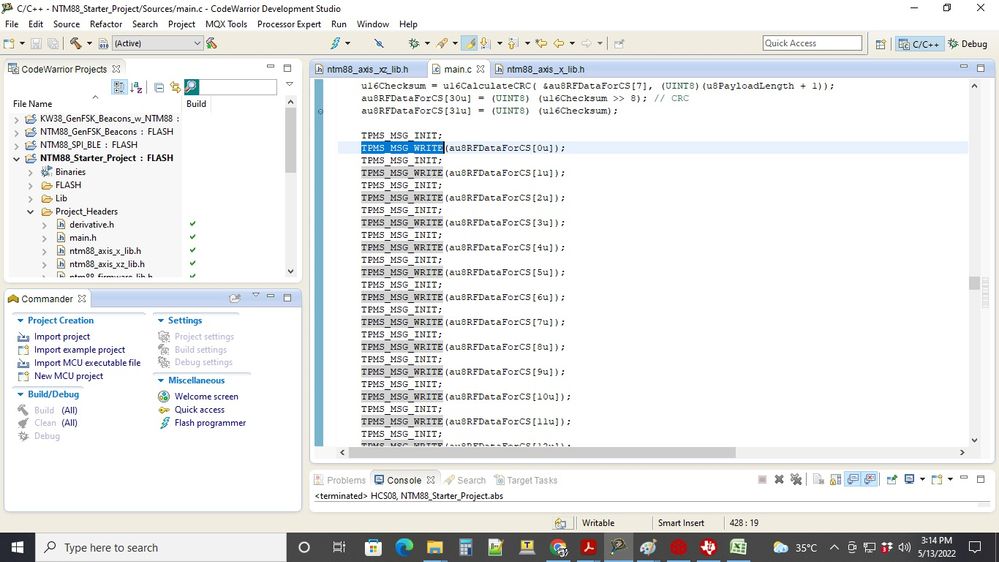Screen dimensions: 999x562
Task: Click the Quick Access input field
Action: [812, 43]
